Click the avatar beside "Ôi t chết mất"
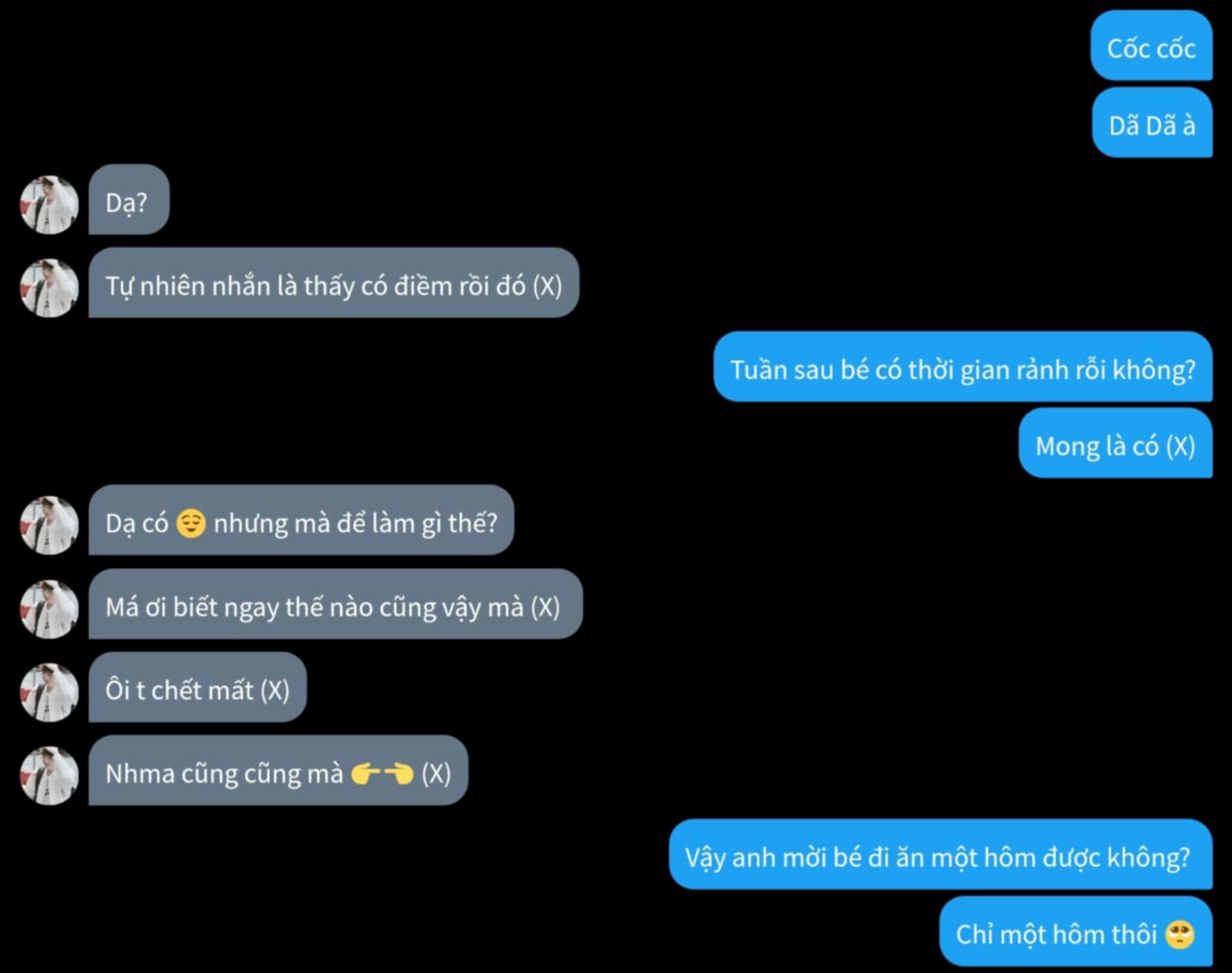Viewport: 1232px width, 973px height. coord(49,692)
